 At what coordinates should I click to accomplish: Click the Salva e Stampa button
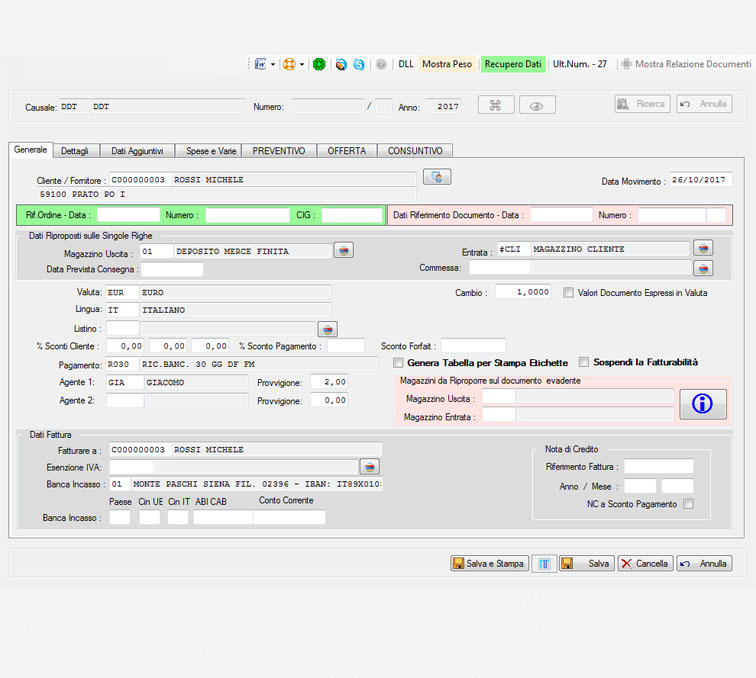pos(489,563)
